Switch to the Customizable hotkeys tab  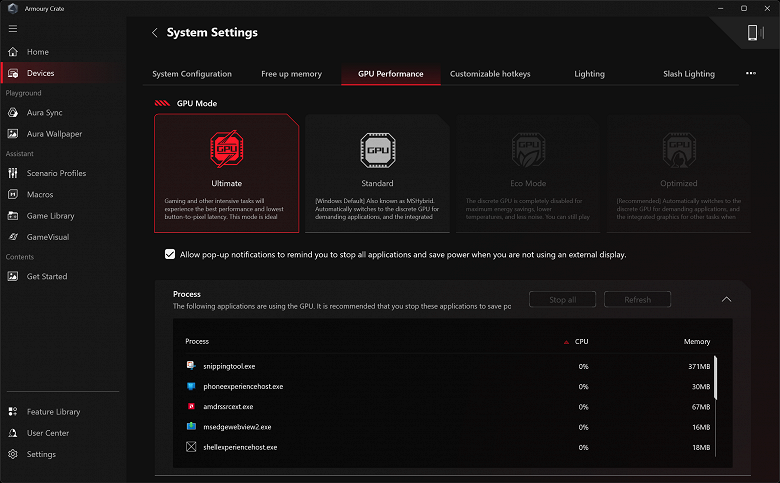point(490,74)
